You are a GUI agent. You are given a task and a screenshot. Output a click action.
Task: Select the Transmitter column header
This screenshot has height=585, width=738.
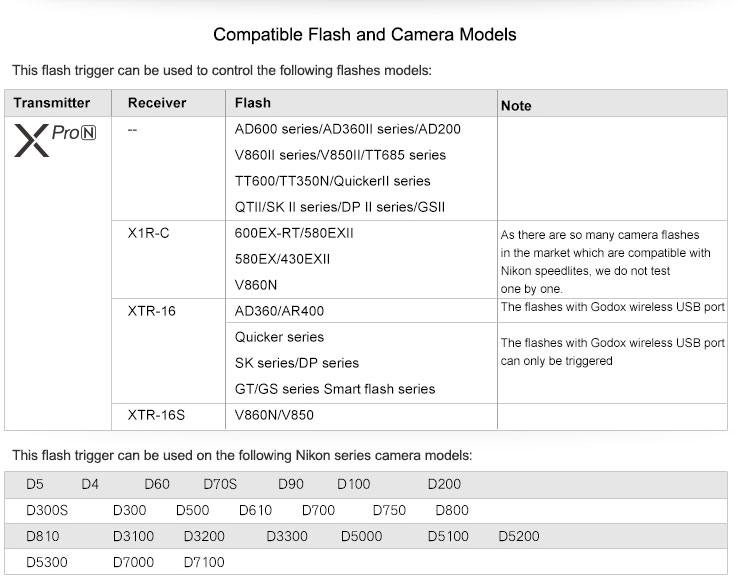click(52, 103)
